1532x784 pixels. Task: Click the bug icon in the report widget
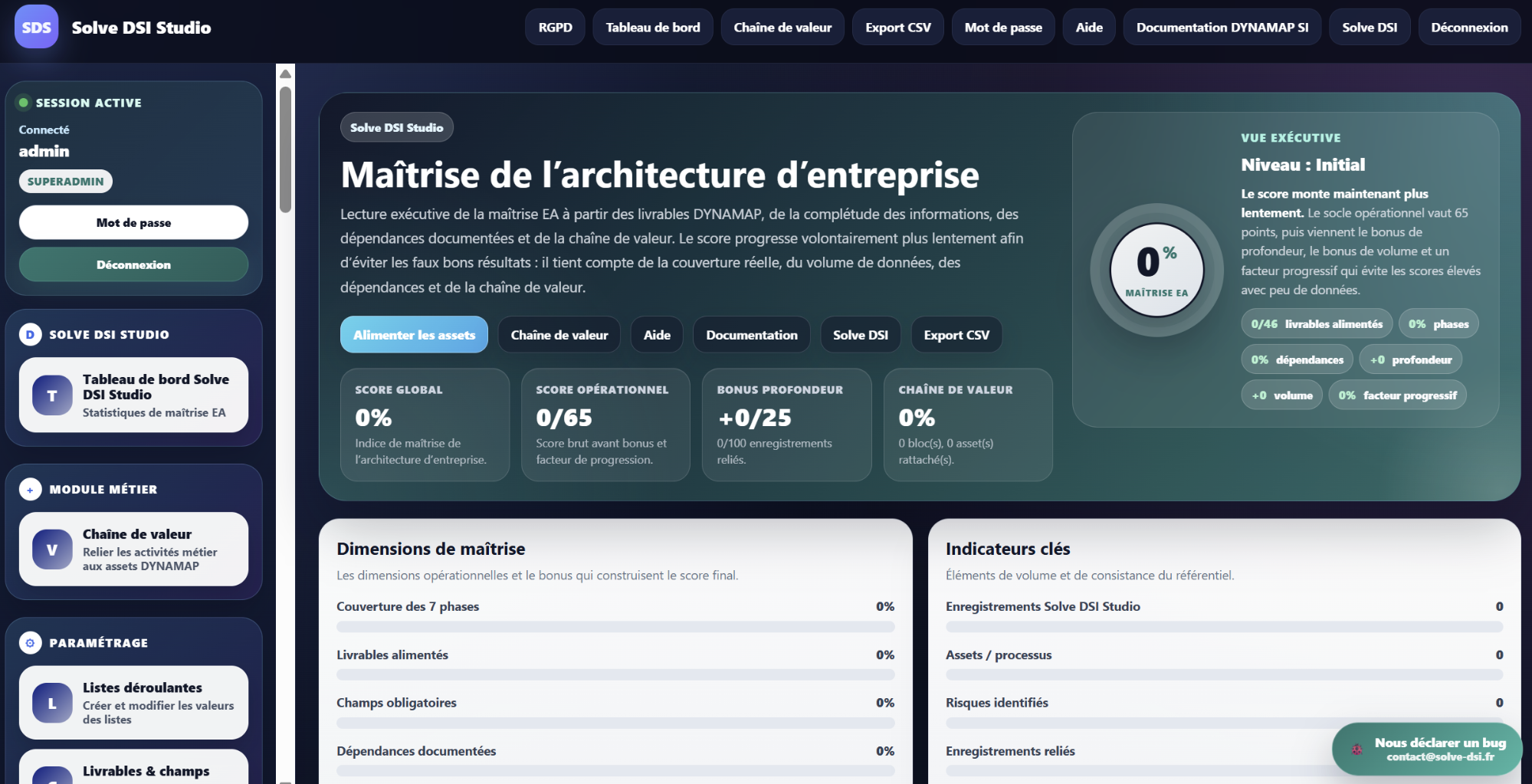tap(1356, 750)
